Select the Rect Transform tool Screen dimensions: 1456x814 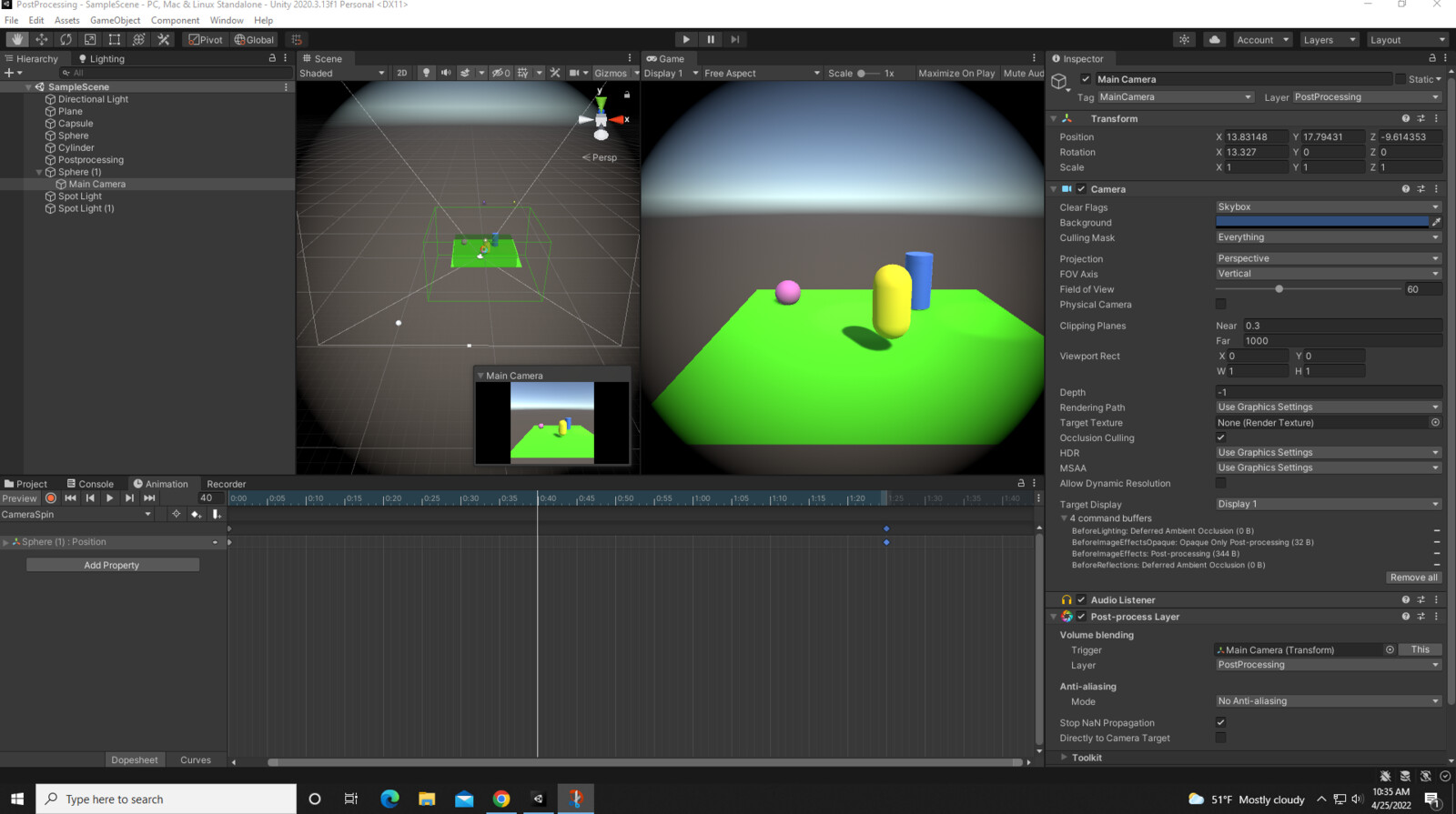[x=115, y=40]
